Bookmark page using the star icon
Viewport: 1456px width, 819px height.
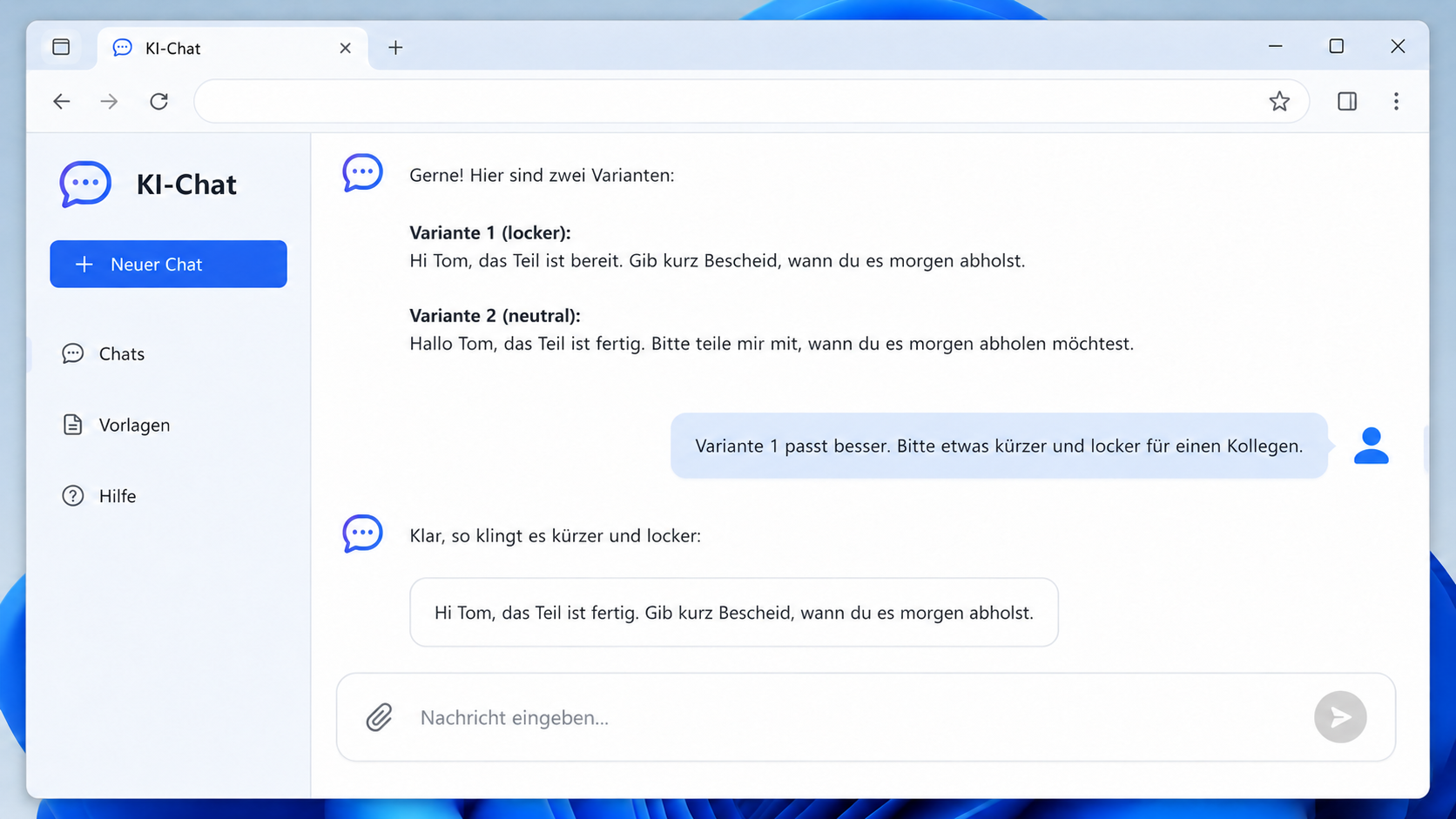(1278, 101)
